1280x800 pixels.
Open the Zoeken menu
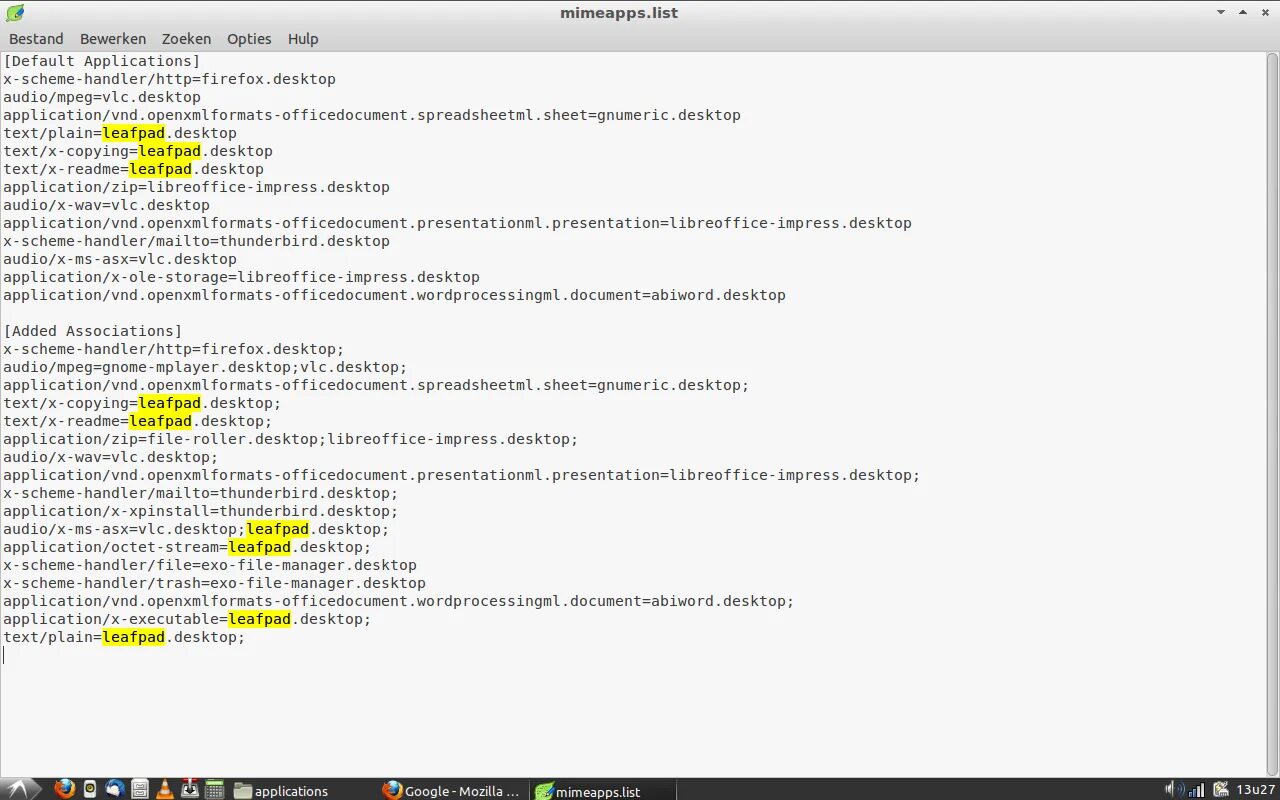186,39
